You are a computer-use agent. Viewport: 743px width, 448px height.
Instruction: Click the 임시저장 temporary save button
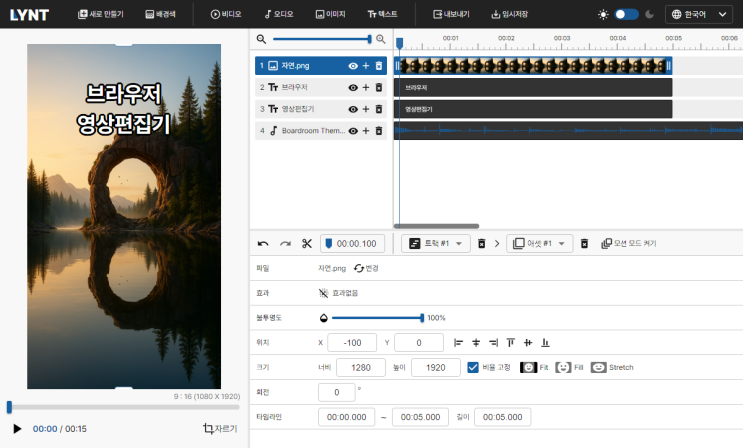509,14
